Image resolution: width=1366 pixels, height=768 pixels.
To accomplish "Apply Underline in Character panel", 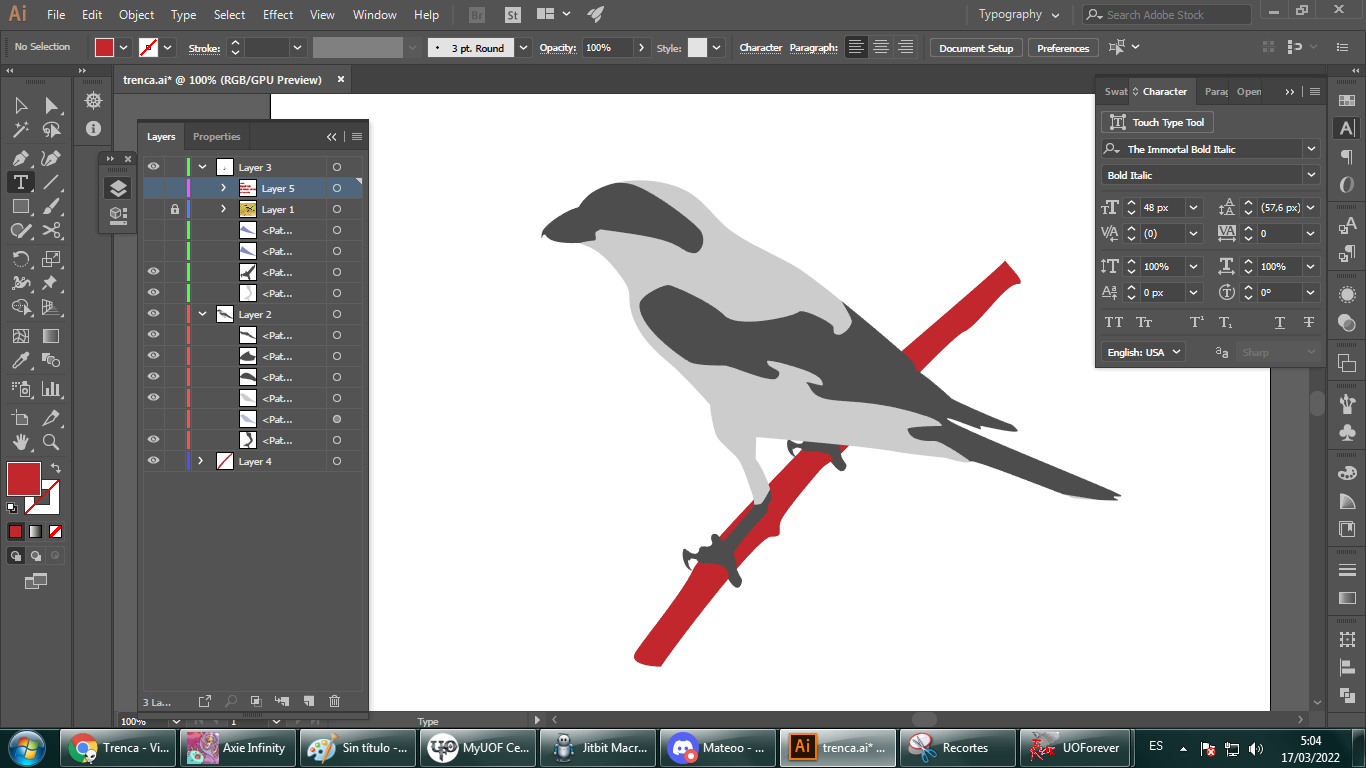I will click(1279, 322).
